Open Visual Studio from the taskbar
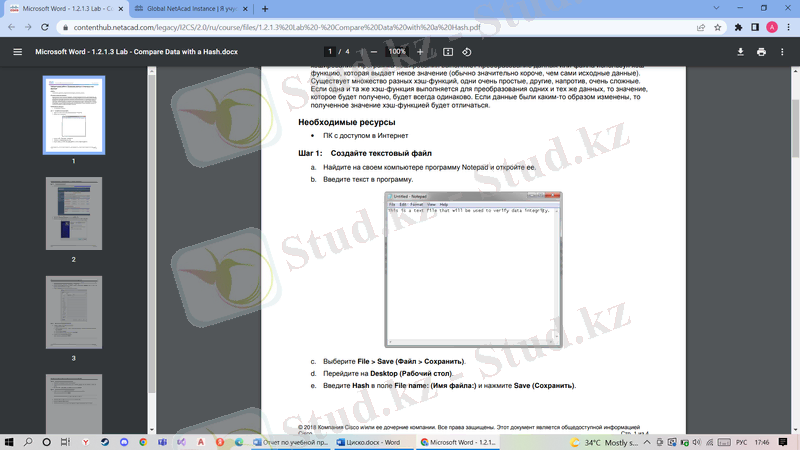The width and height of the screenshot is (800, 450). (x=182, y=442)
